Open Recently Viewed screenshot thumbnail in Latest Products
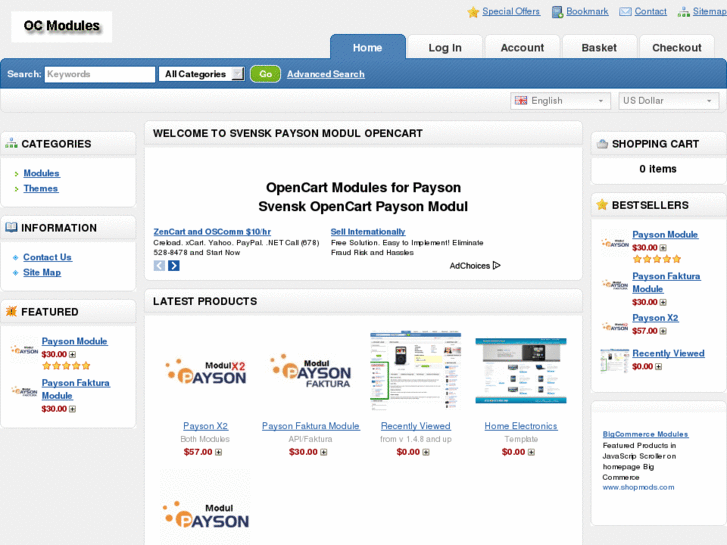Image resolution: width=727 pixels, height=545 pixels. pos(415,370)
